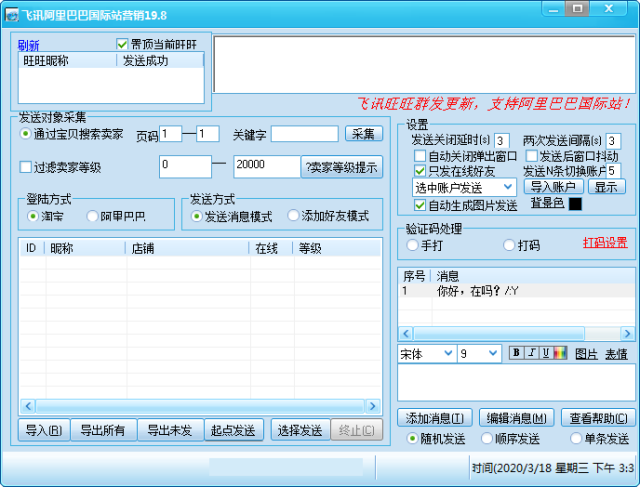
Task: Sort by 等级 column header
Action: 337,248
